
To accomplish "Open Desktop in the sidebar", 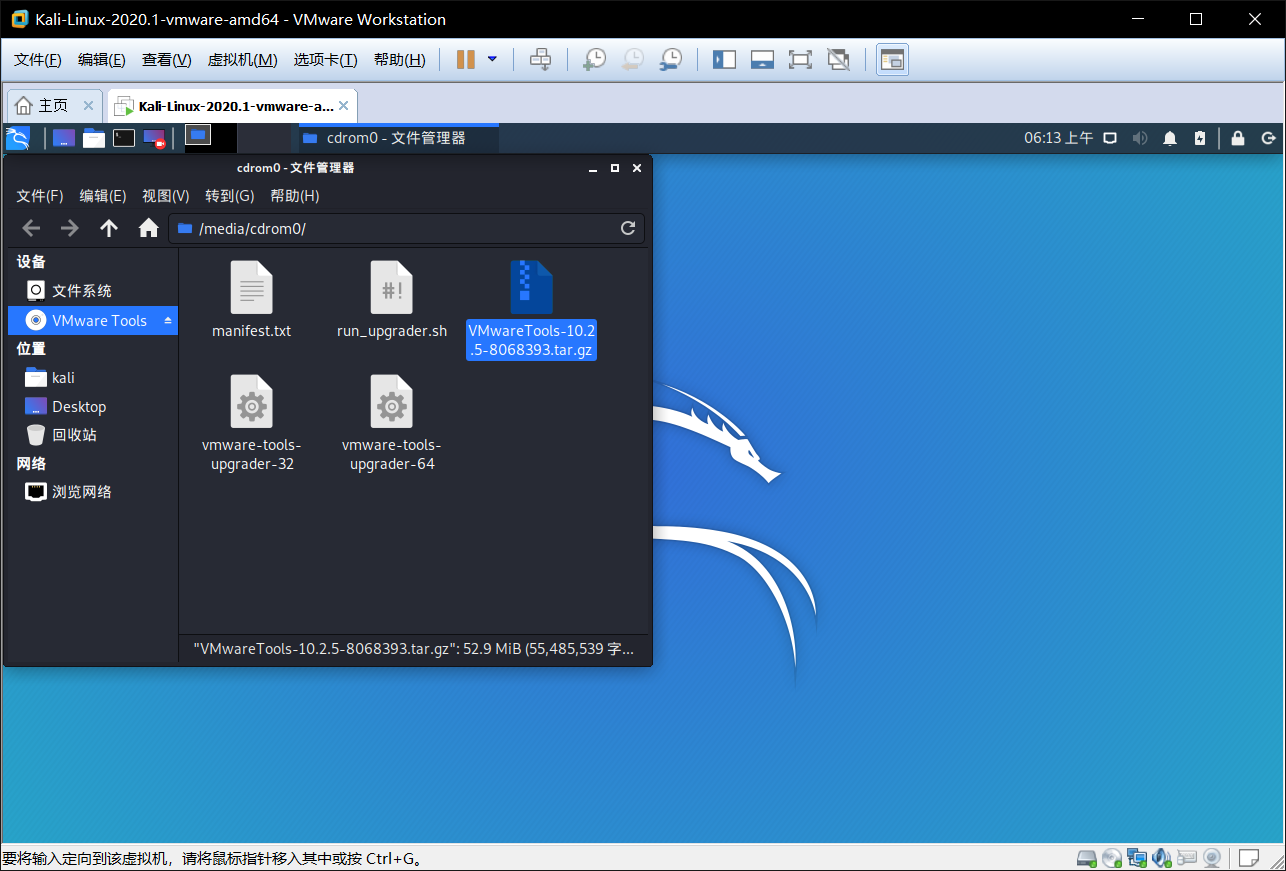I will [x=93, y=407].
